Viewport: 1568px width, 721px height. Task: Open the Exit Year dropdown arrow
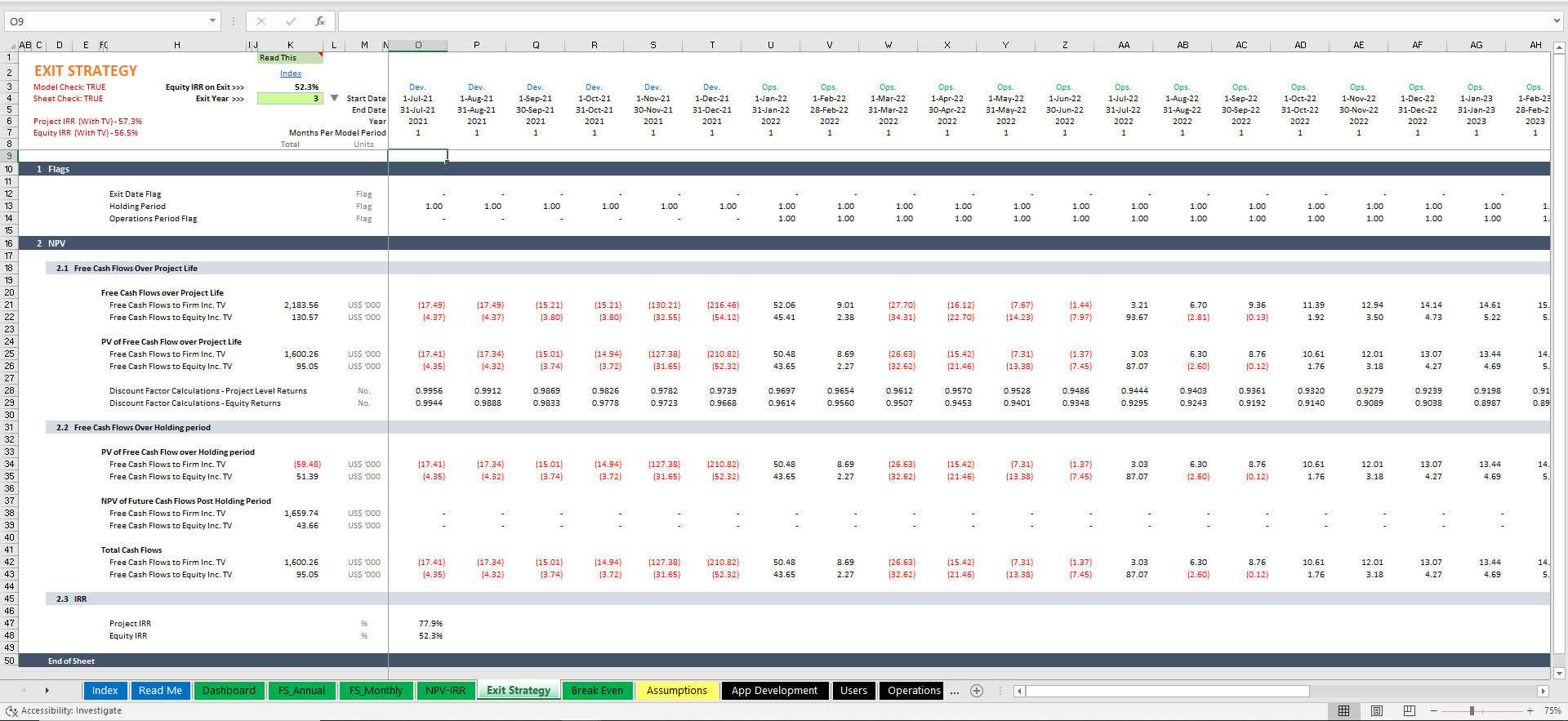tap(334, 98)
